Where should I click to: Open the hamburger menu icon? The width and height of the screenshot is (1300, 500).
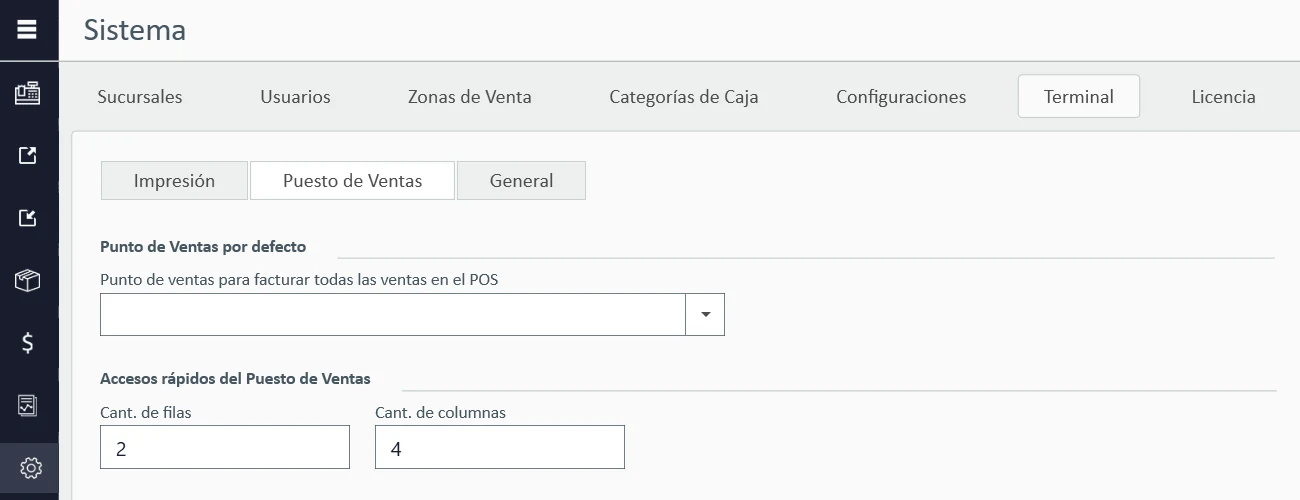click(x=28, y=29)
